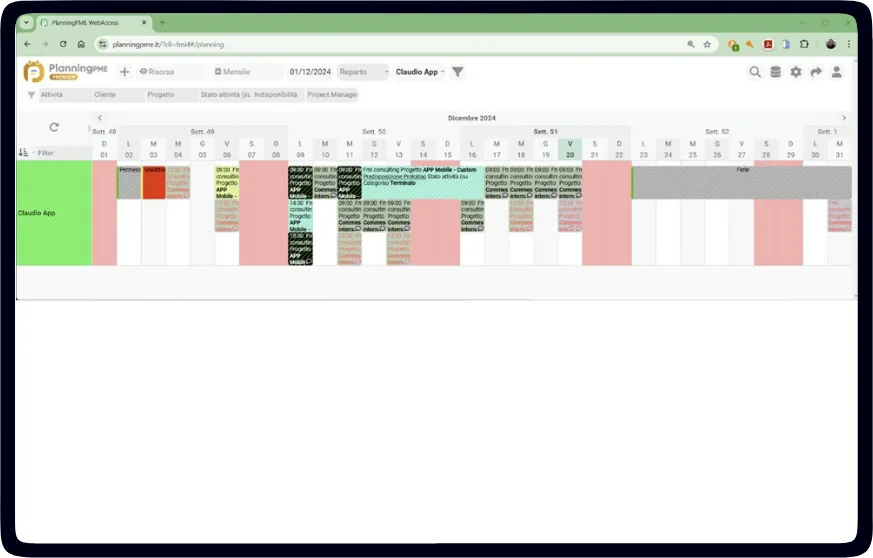Open the Risorsa view dropdown
873x558 pixels.
tap(172, 72)
